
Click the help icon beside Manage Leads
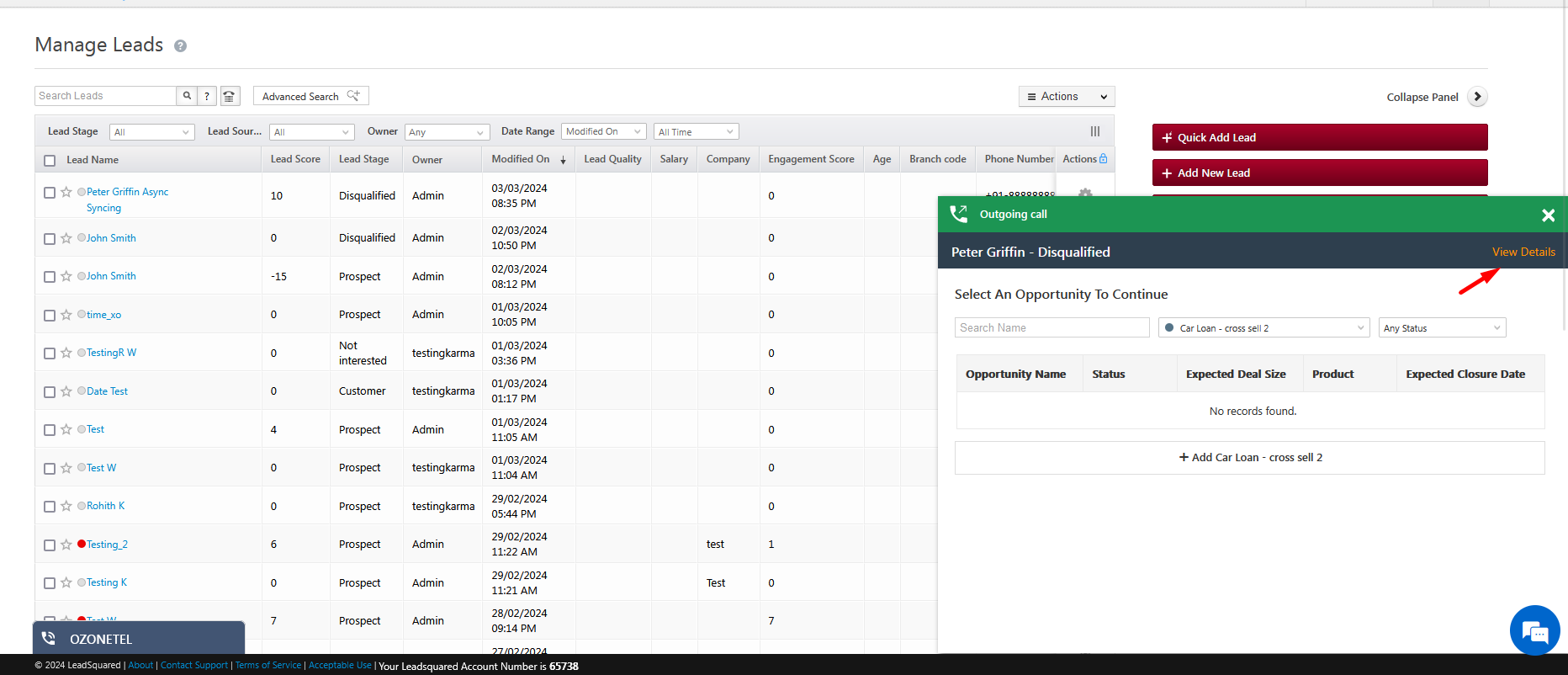coord(180,46)
